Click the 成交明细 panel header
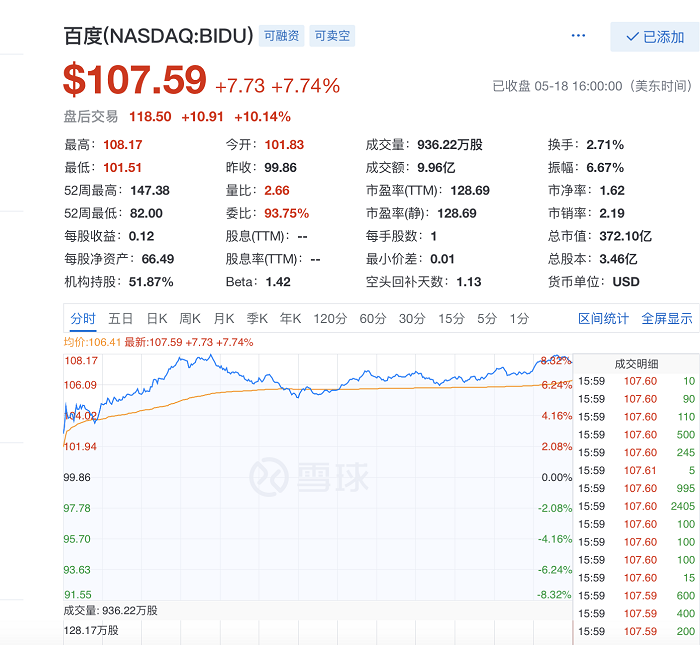 (x=636, y=364)
